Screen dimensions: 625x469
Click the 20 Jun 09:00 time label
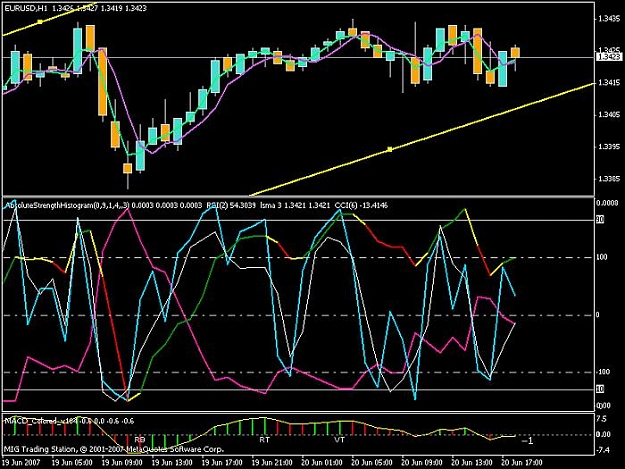coord(422,463)
